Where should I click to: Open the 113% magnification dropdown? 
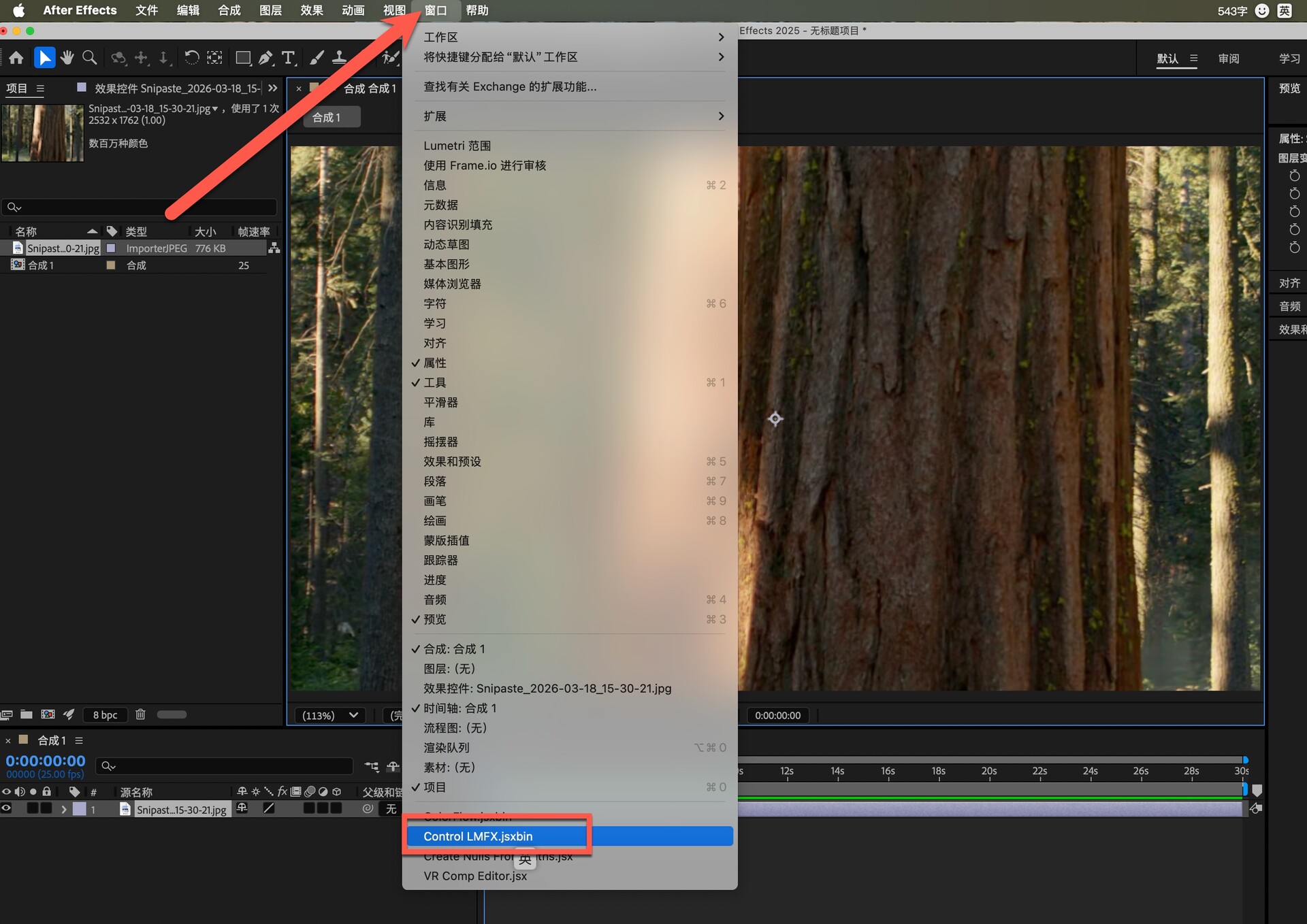[329, 715]
